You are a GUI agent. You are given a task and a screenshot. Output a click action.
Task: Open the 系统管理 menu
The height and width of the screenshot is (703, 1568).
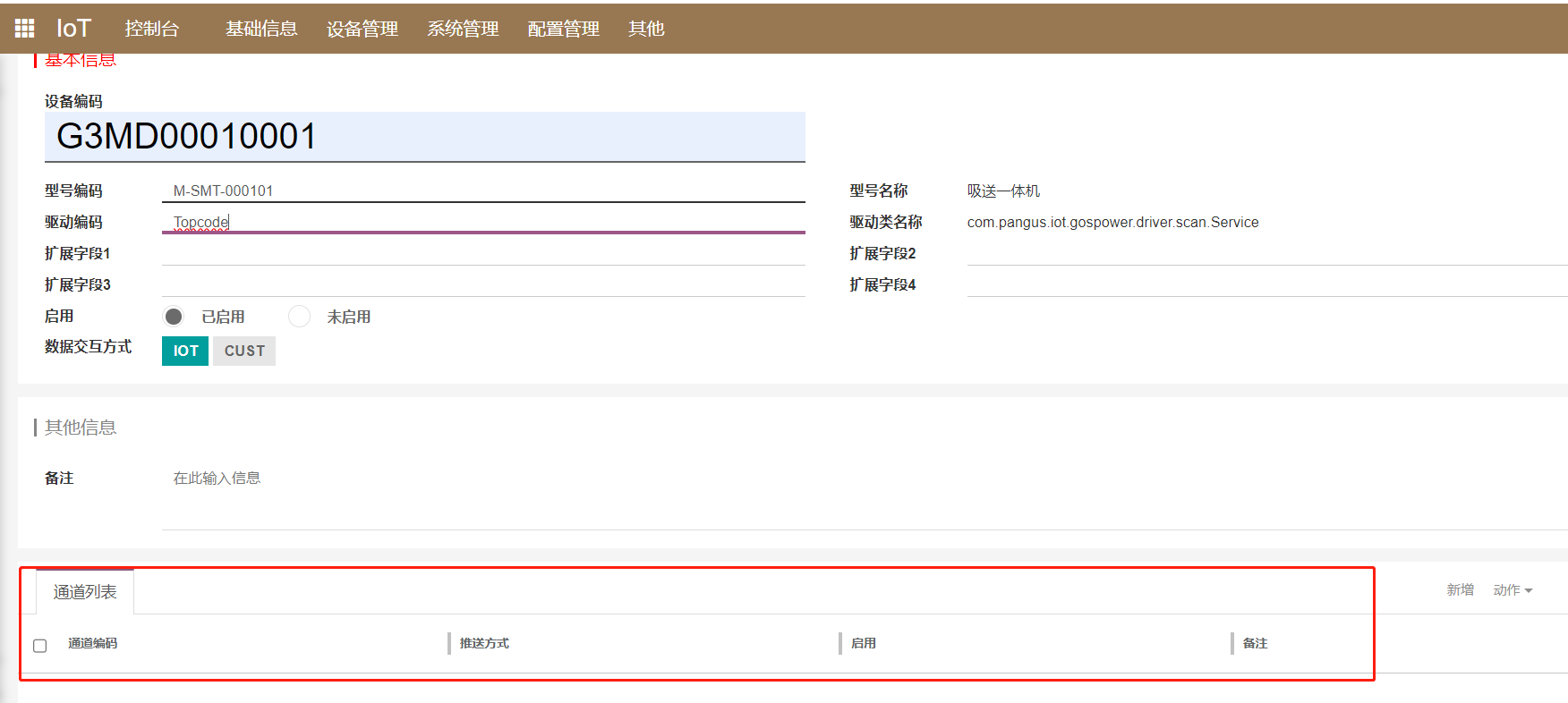(463, 29)
